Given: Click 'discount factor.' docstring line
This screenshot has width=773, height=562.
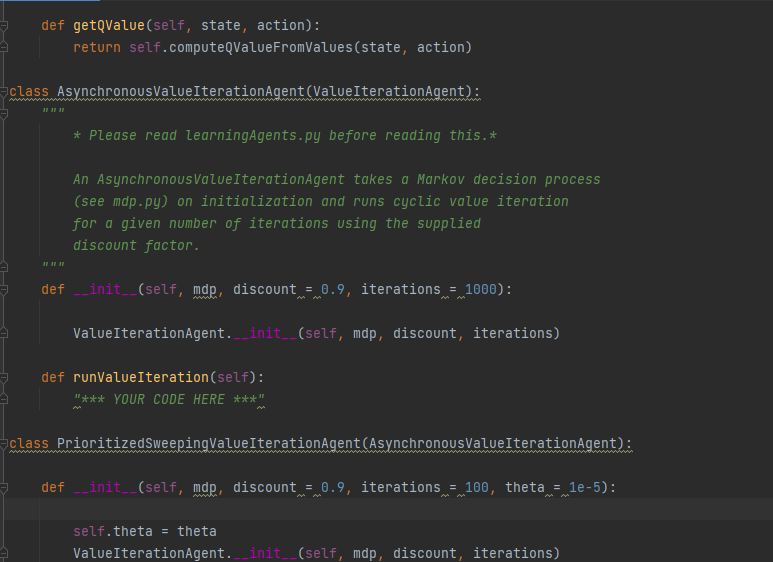Looking at the screenshot, I should coord(137,246).
